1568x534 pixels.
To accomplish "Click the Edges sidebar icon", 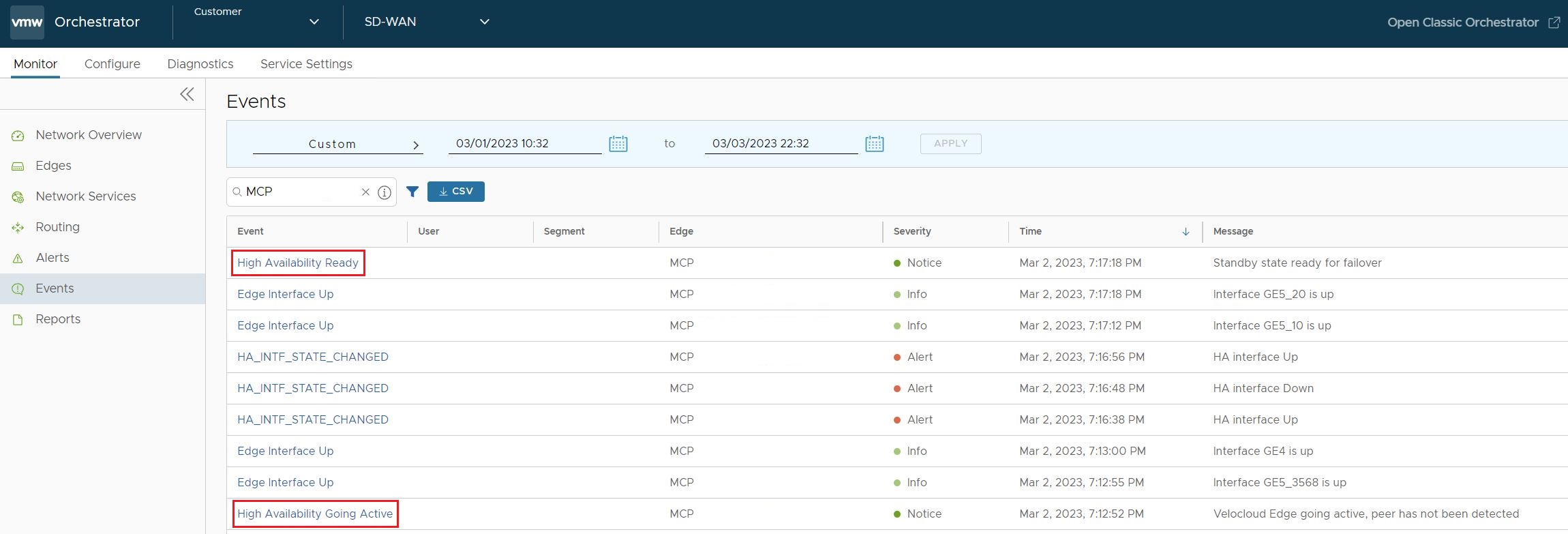I will click(18, 166).
